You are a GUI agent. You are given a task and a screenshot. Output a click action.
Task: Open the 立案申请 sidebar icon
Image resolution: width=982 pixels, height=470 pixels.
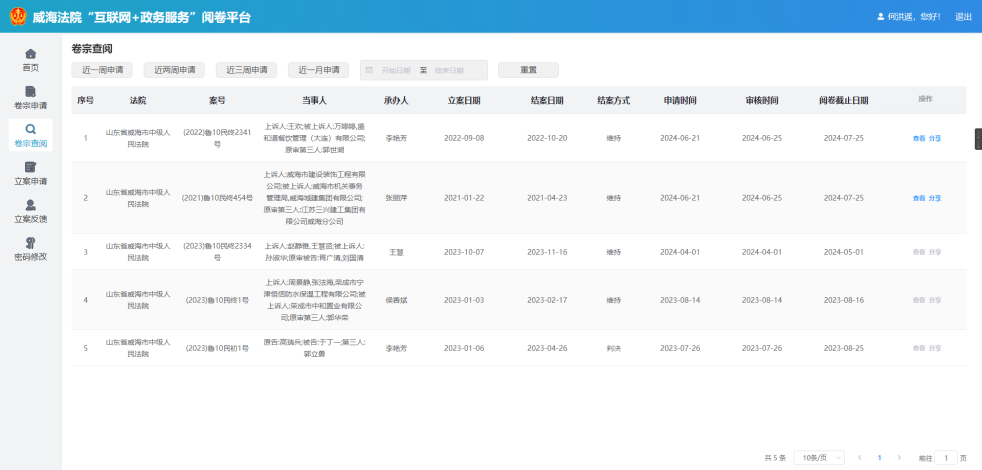coord(30,168)
